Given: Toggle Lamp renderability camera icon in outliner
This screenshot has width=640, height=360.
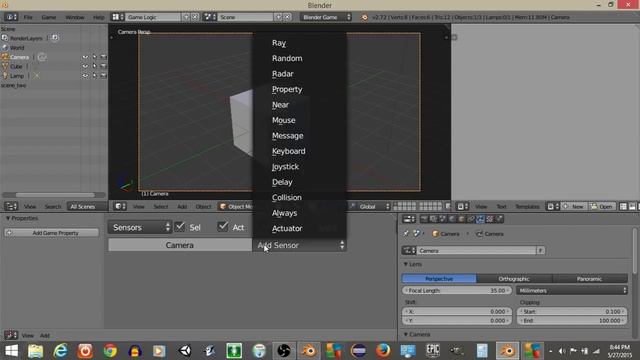Looking at the screenshot, I should pos(103,76).
